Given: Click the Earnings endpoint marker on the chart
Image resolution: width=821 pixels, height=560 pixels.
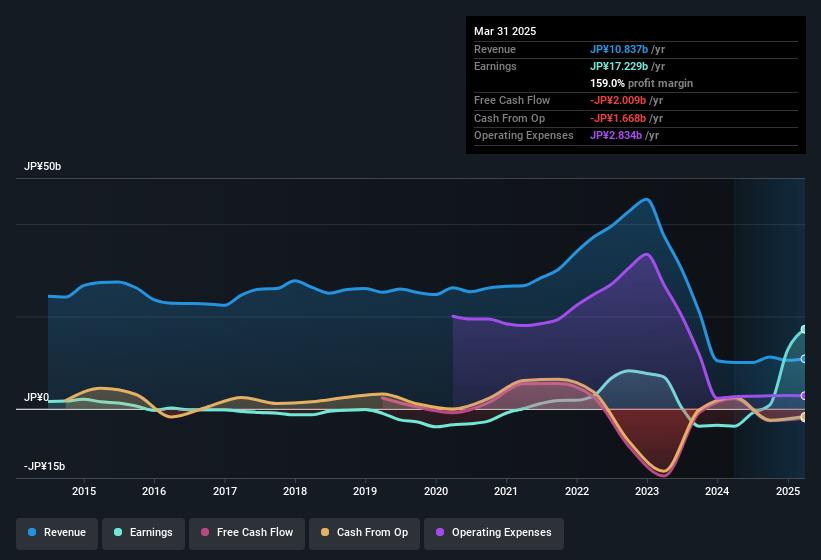Looking at the screenshot, I should (804, 330).
